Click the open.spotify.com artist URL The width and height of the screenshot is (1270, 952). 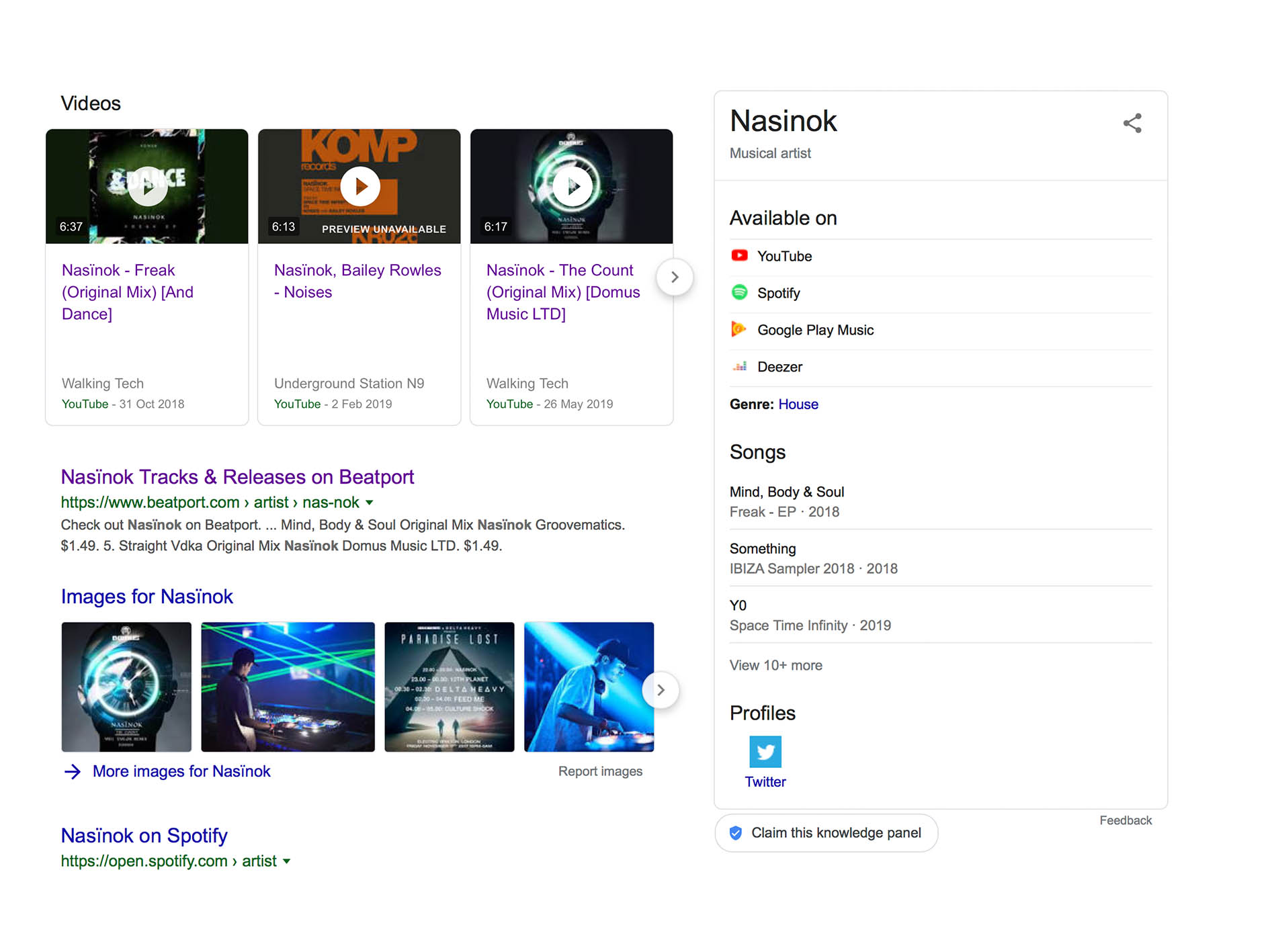pyautogui.click(x=169, y=861)
